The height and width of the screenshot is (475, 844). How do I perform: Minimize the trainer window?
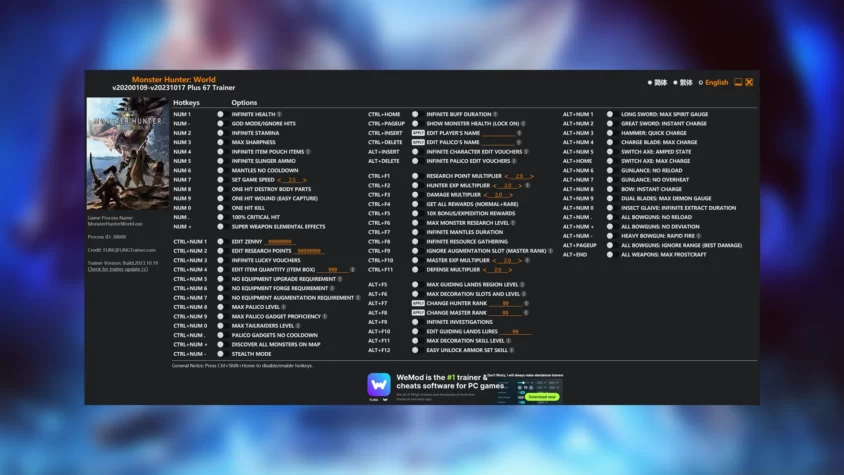coord(738,82)
